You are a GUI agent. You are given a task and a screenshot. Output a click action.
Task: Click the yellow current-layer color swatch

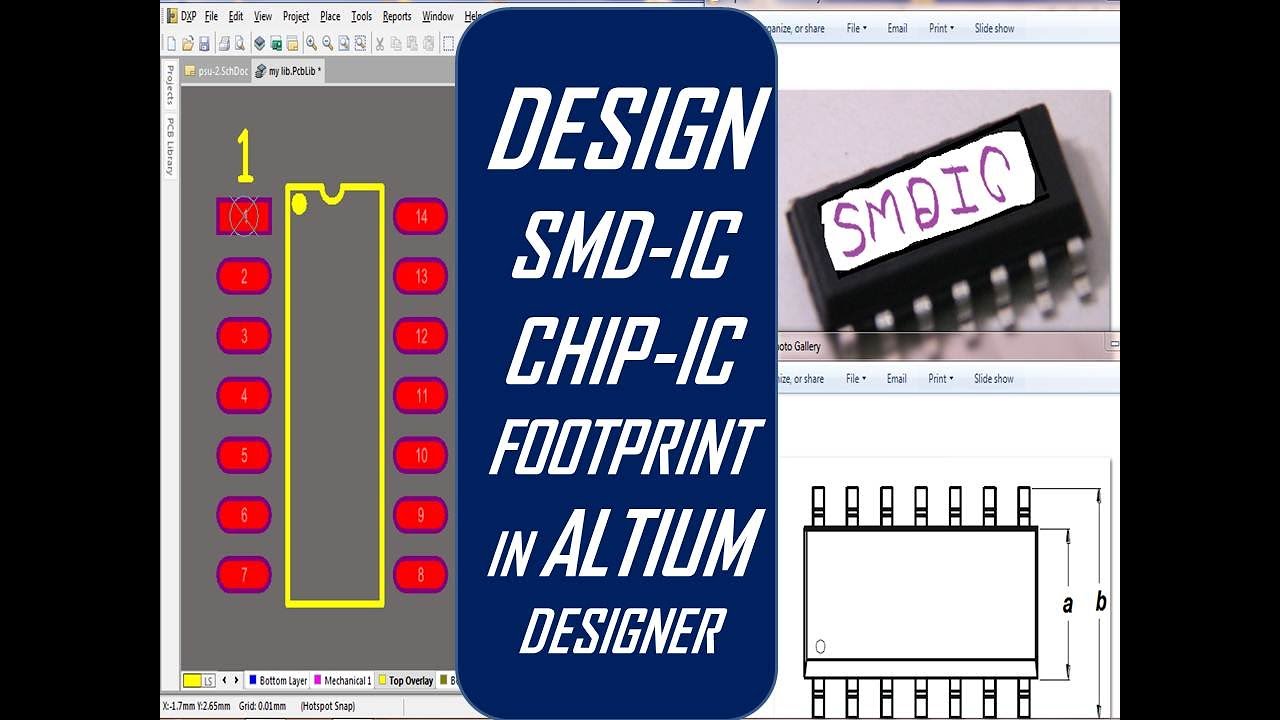click(x=192, y=681)
